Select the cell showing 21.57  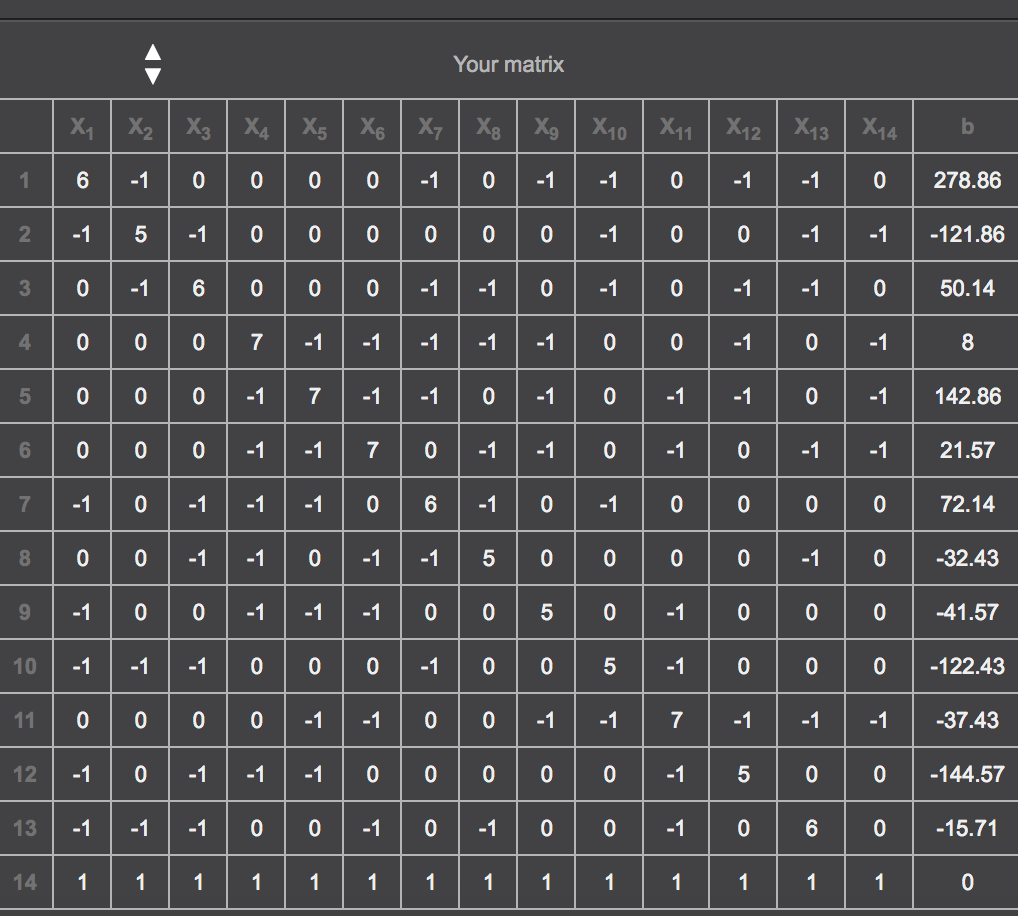coord(966,450)
